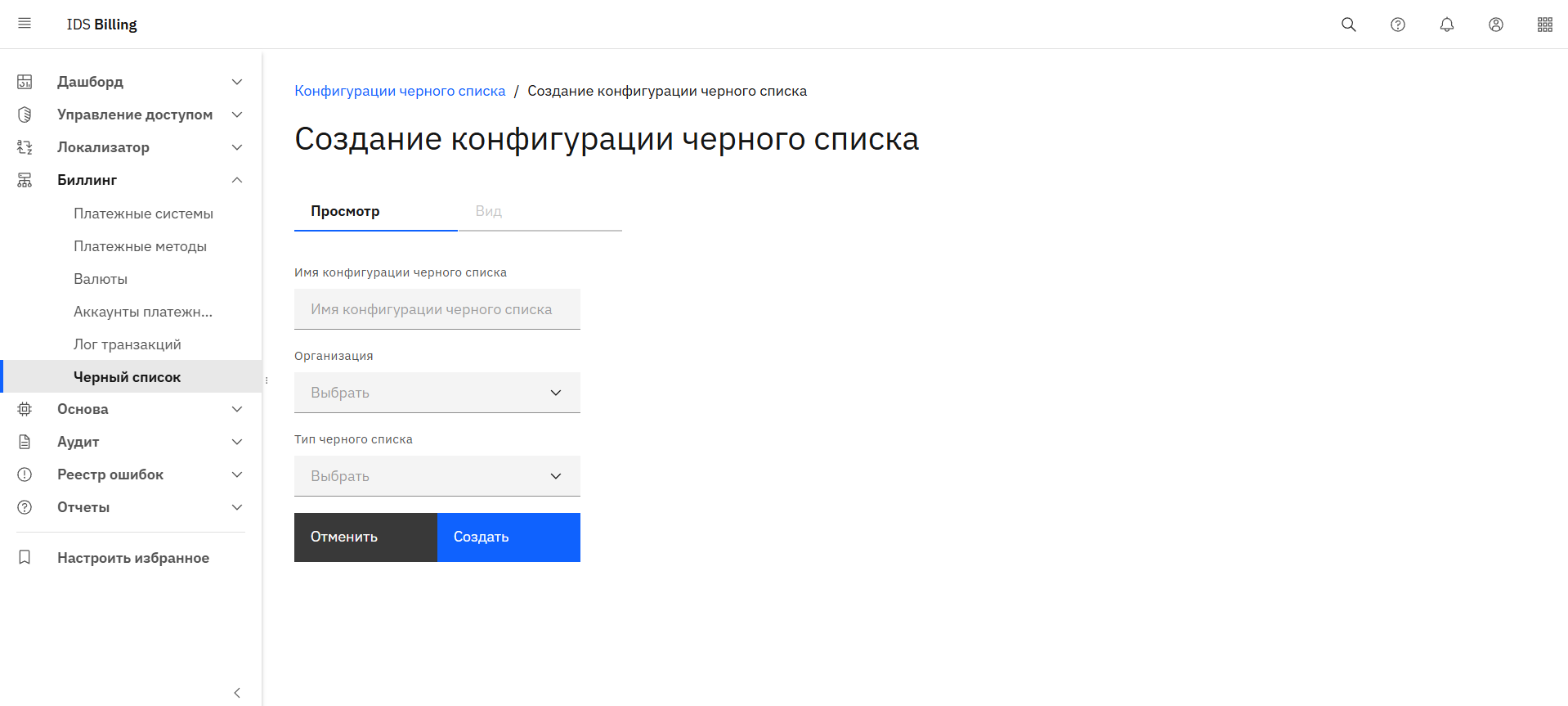
Task: Open the help question mark icon
Action: (1397, 25)
